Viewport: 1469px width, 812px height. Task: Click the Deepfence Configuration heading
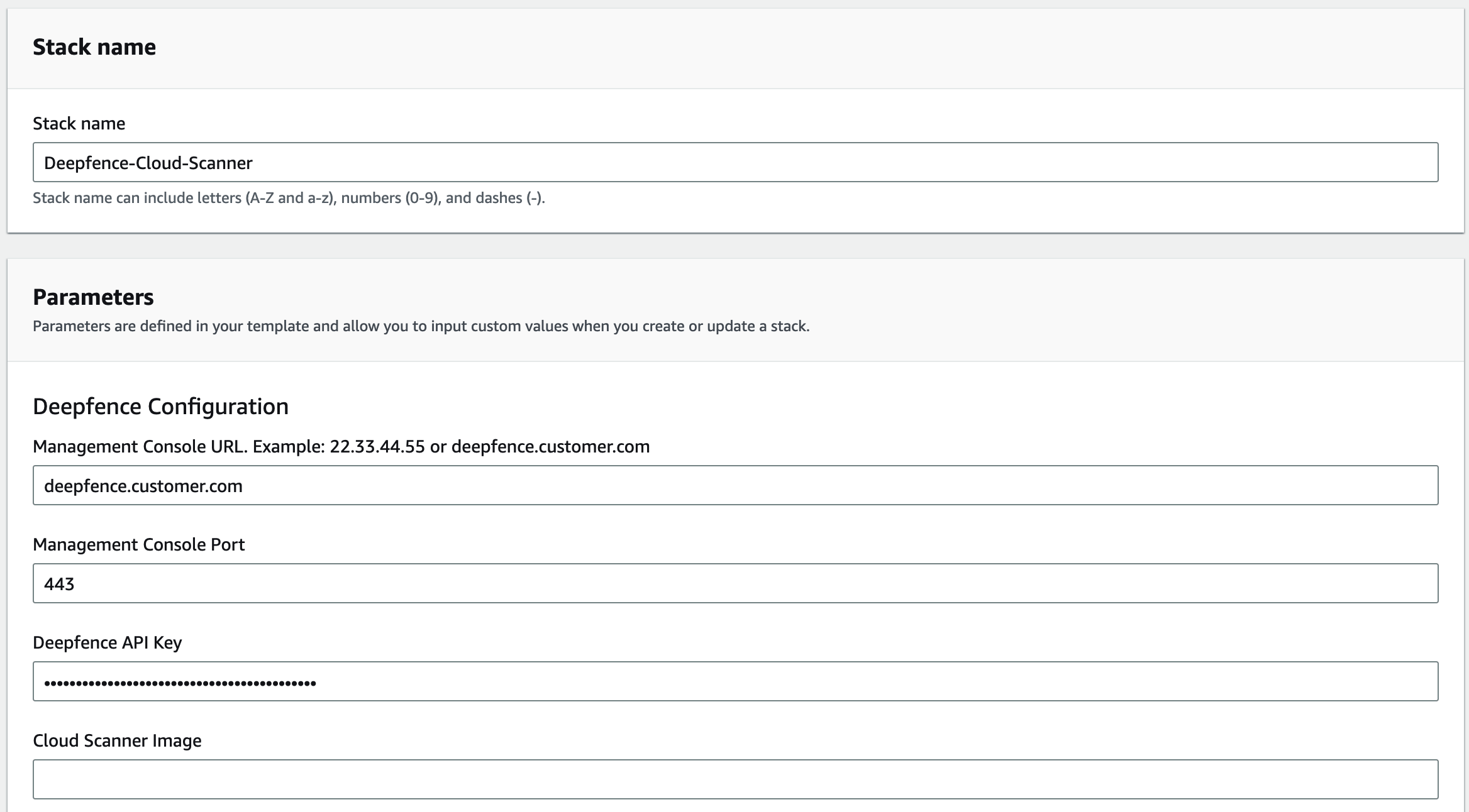(160, 407)
